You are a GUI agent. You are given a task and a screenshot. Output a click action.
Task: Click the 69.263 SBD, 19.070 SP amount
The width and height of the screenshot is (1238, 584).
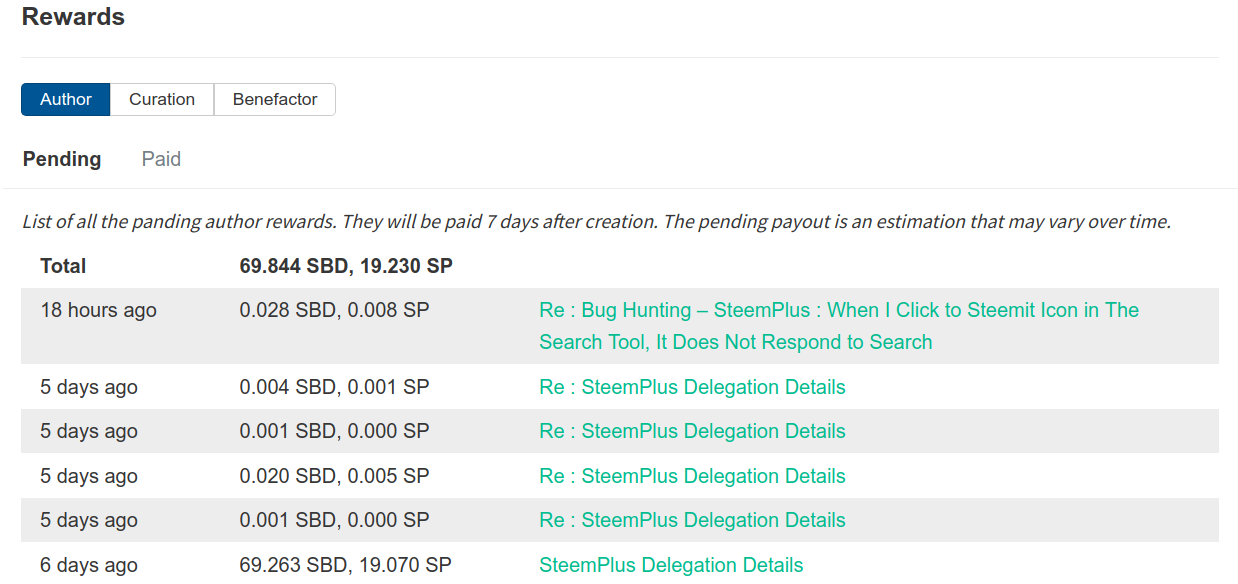[345, 565]
